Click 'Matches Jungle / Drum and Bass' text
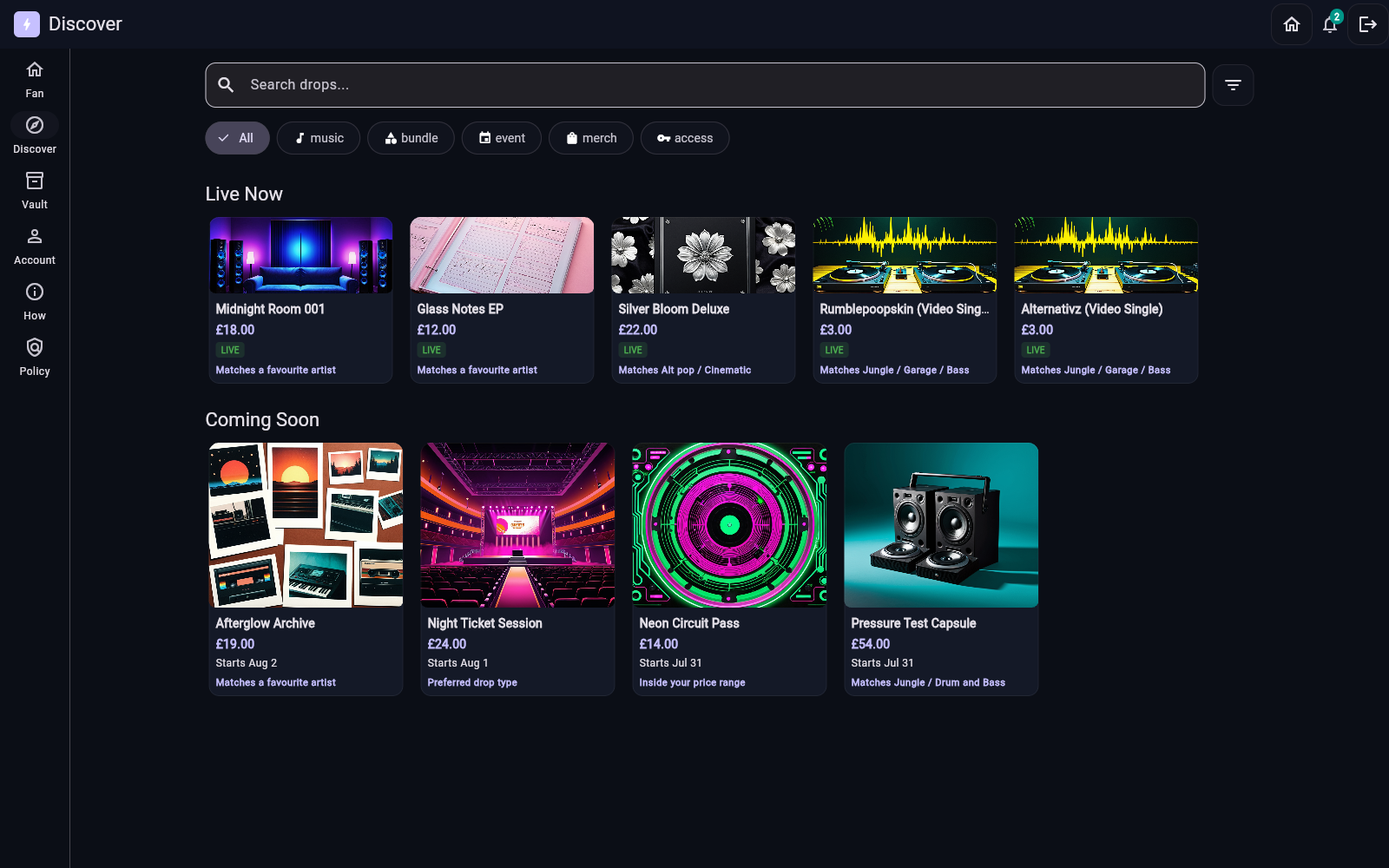This screenshot has height=868, width=1389. pos(928,682)
